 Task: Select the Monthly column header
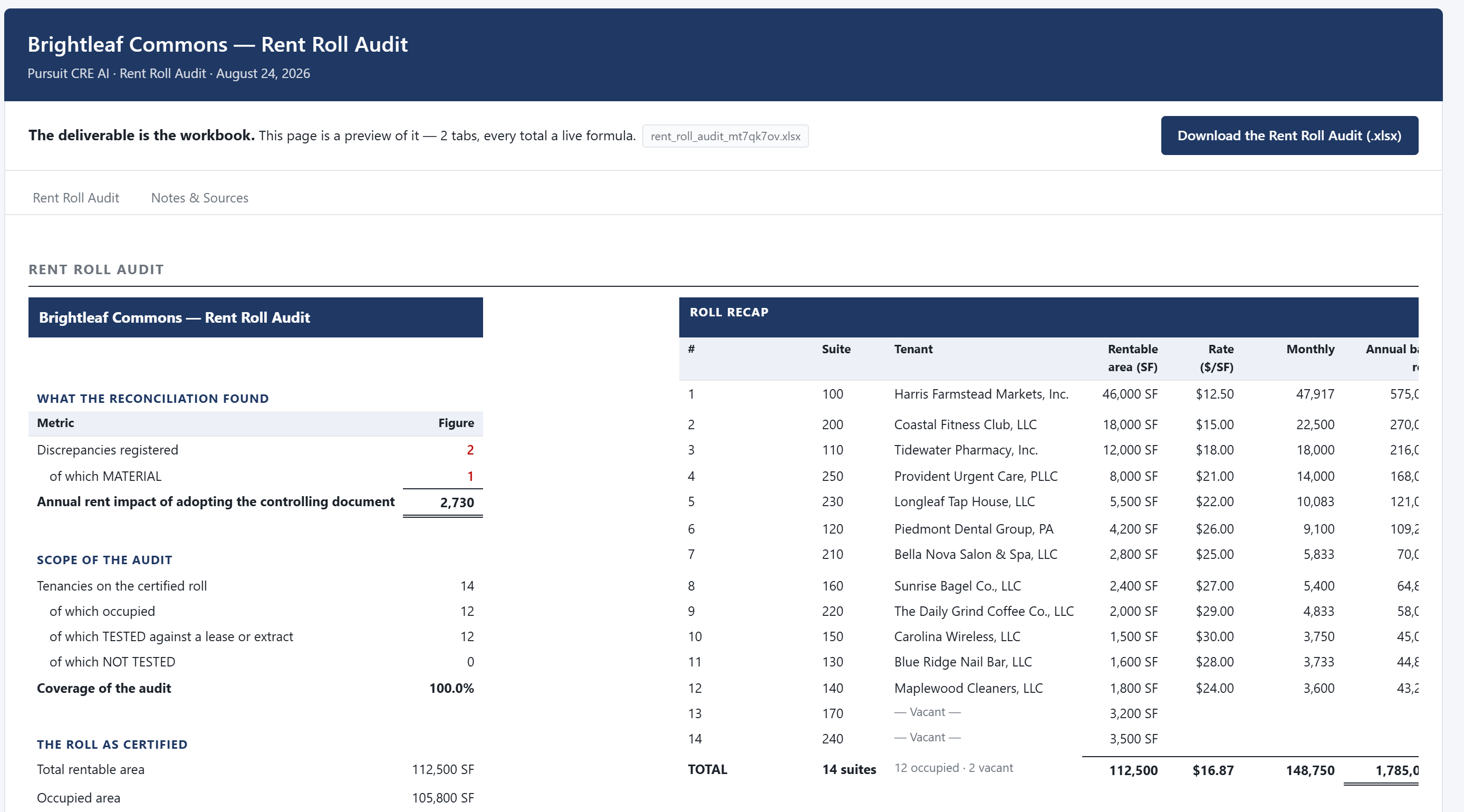point(1310,349)
